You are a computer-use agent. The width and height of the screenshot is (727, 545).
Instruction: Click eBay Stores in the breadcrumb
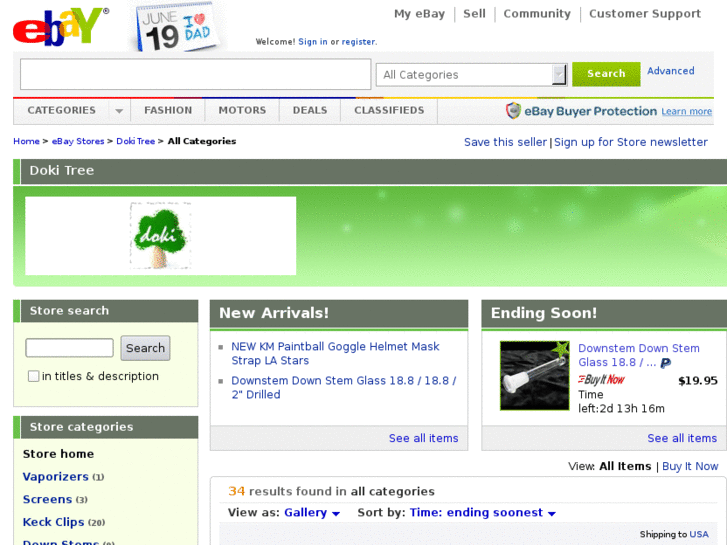pyautogui.click(x=78, y=141)
